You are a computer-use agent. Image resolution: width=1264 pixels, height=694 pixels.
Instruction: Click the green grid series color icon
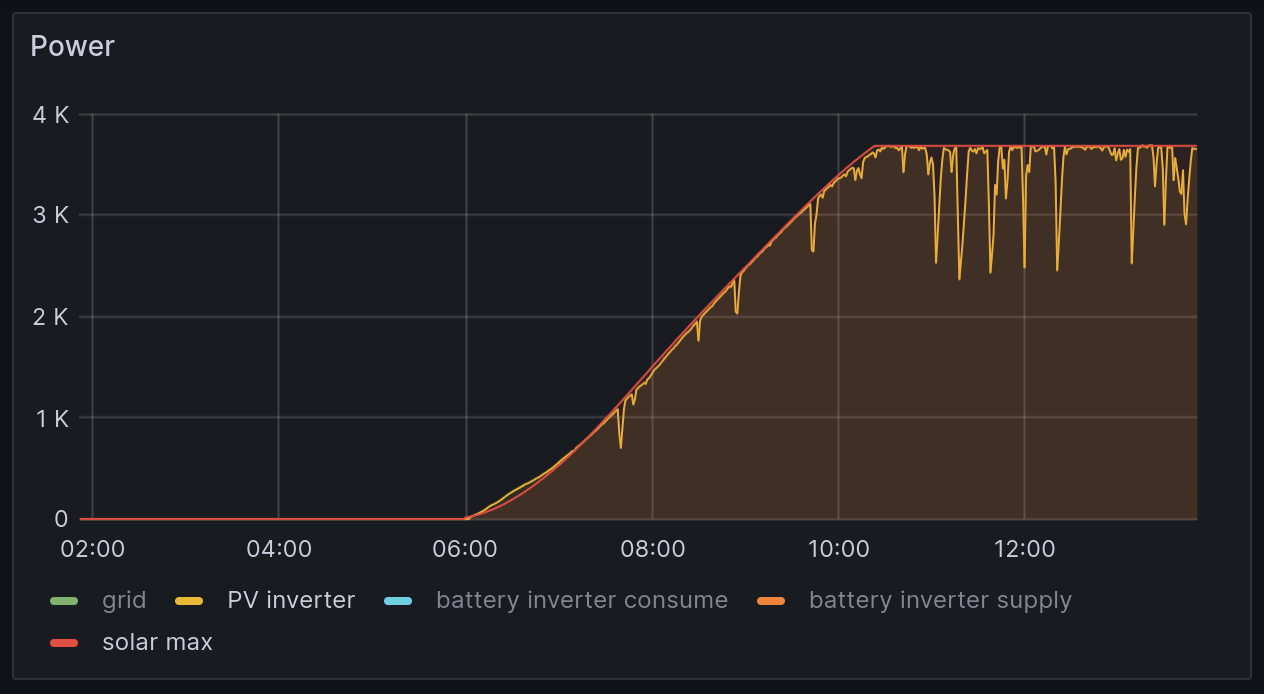tap(64, 601)
